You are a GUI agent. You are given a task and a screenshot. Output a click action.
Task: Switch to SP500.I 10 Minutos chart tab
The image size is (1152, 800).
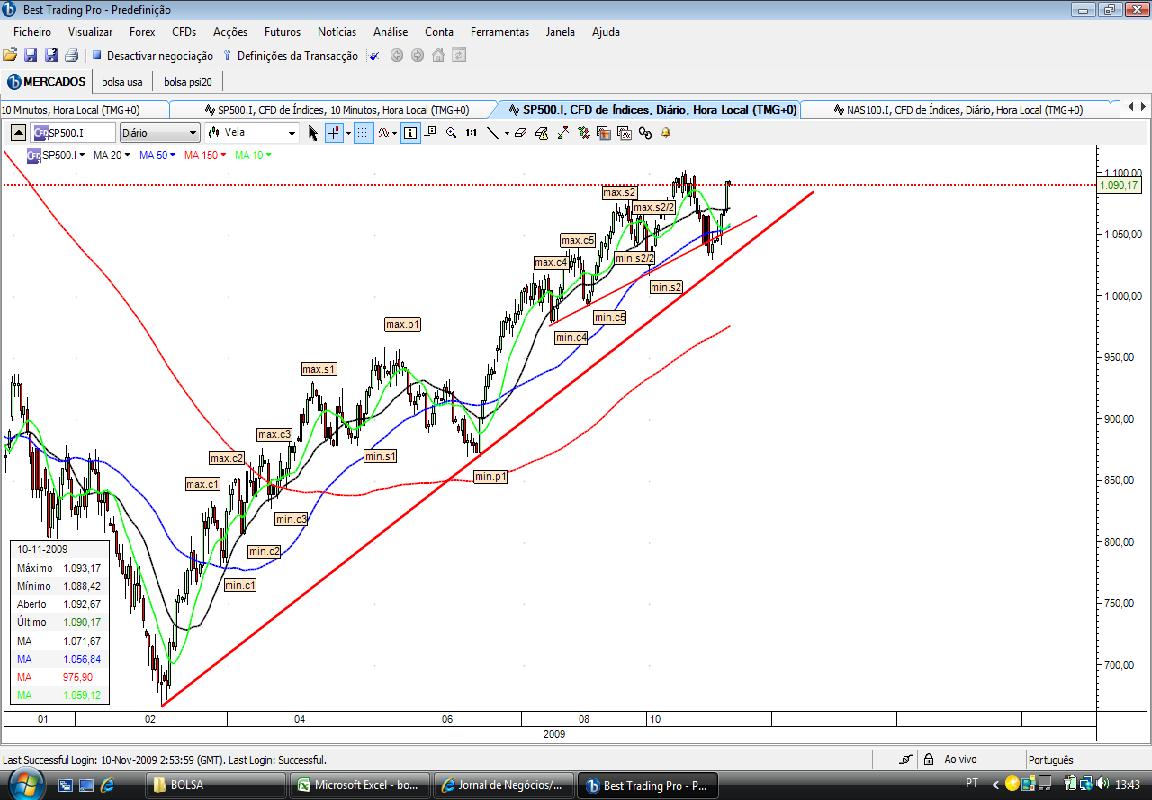point(337,110)
